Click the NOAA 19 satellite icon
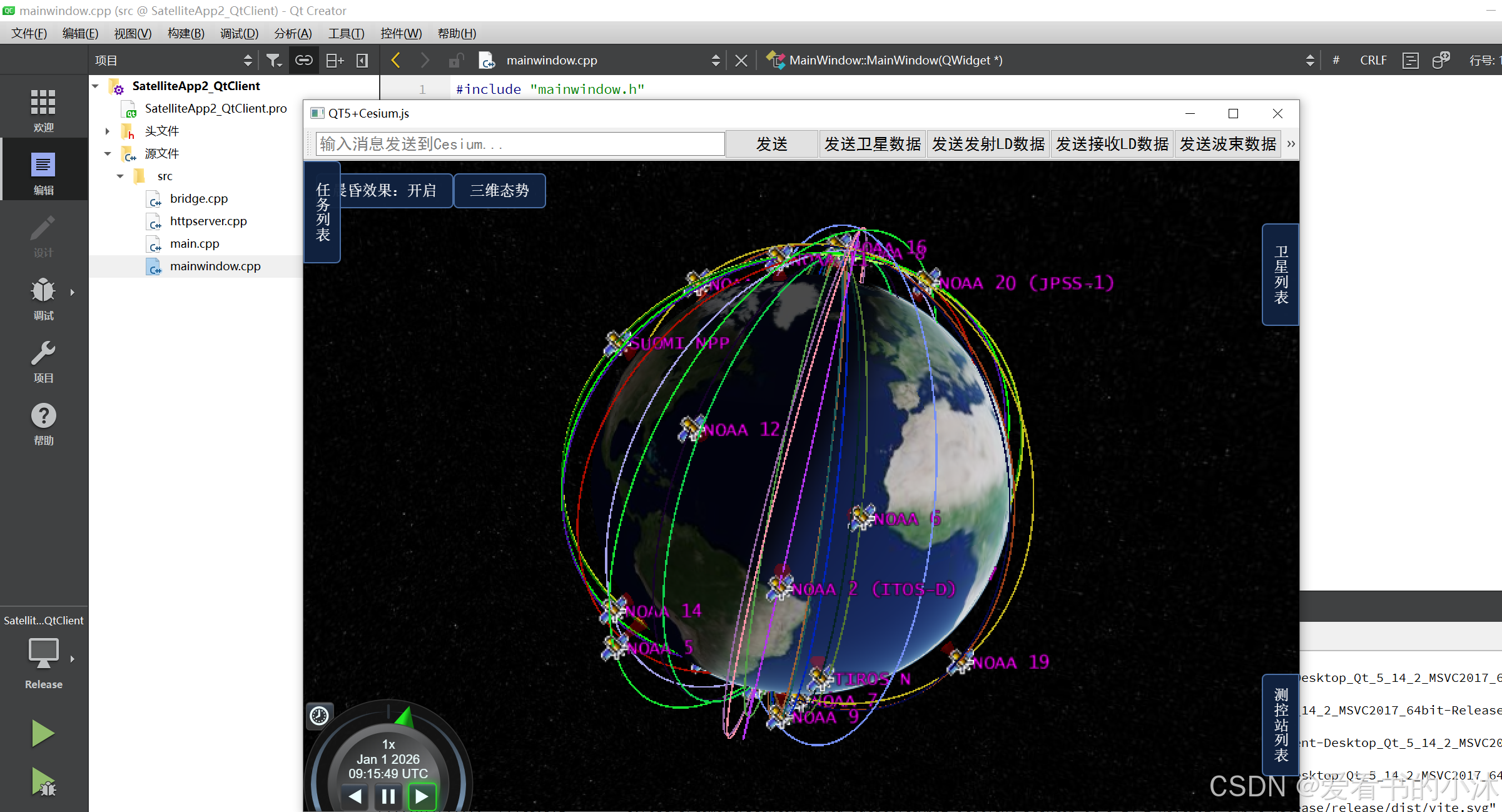The image size is (1502, 812). pos(960,661)
